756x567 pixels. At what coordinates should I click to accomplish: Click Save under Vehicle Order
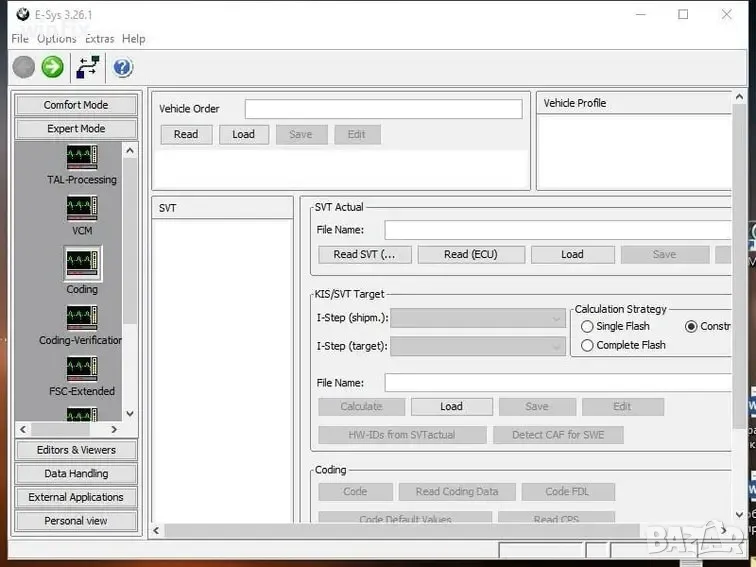pyautogui.click(x=301, y=135)
